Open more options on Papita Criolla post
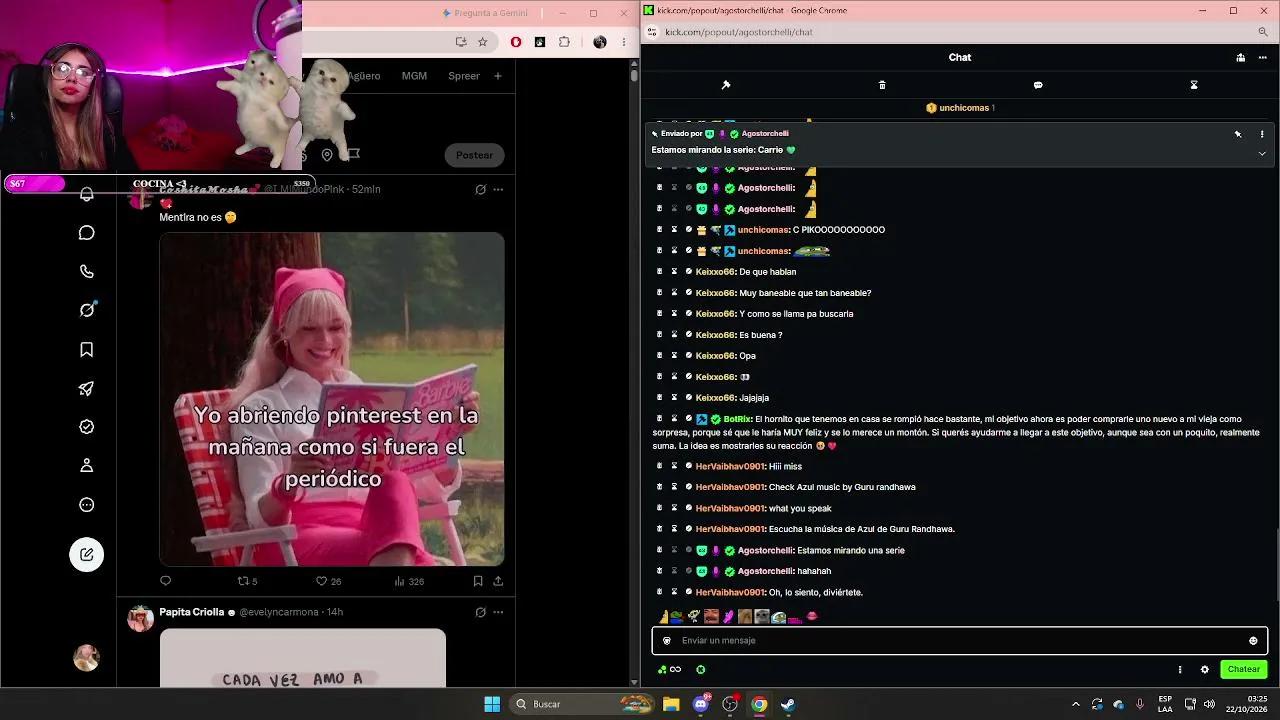This screenshot has height=720, width=1280. pyautogui.click(x=498, y=612)
